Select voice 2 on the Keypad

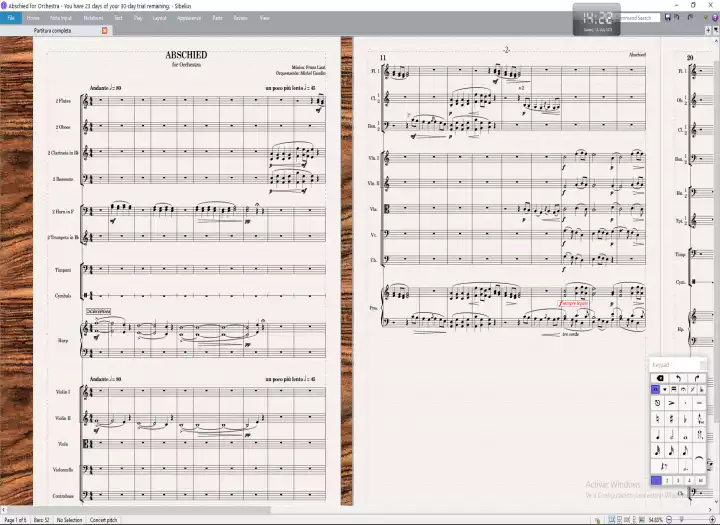point(668,480)
